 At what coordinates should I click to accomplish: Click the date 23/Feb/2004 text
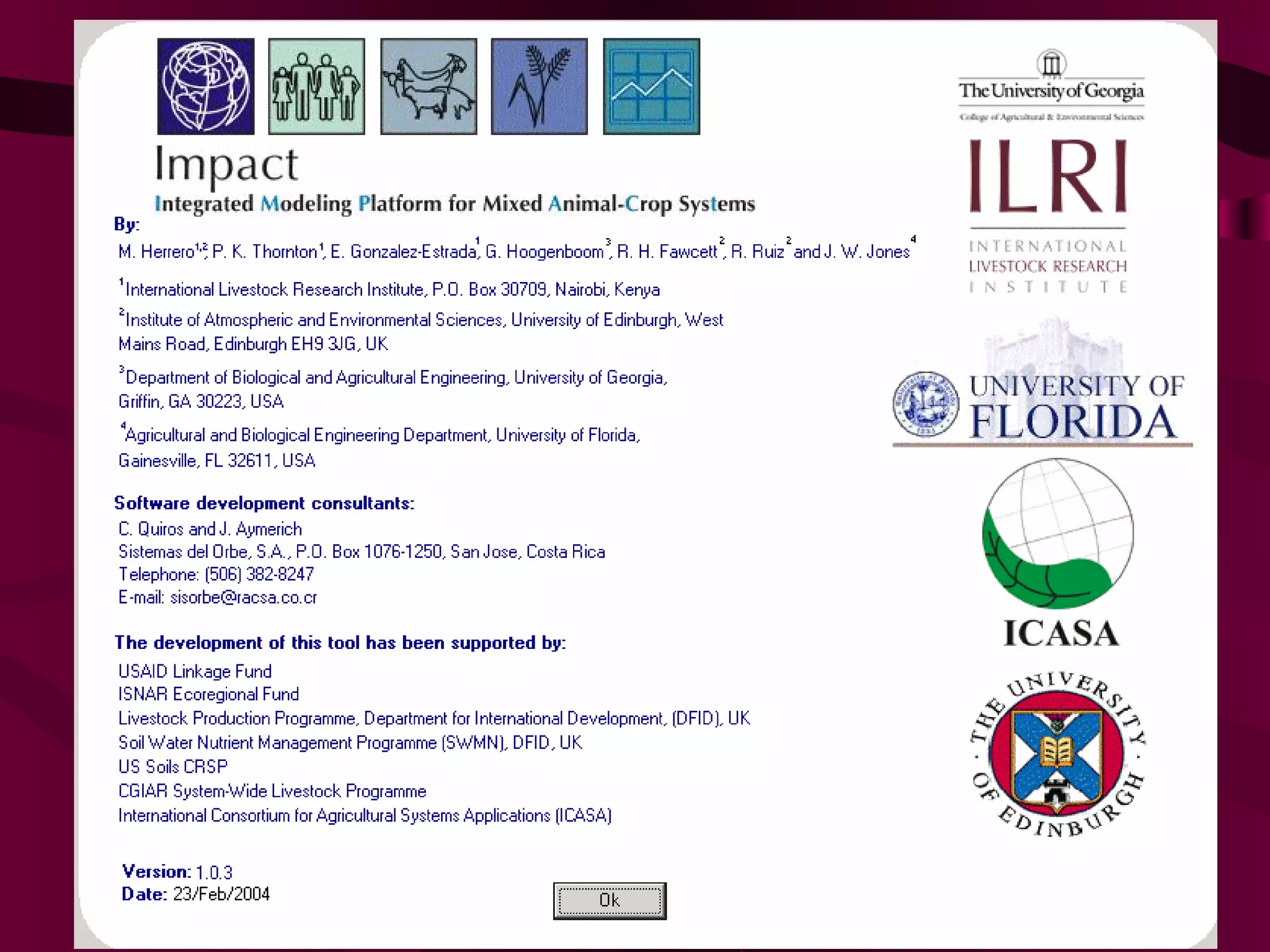tap(221, 894)
